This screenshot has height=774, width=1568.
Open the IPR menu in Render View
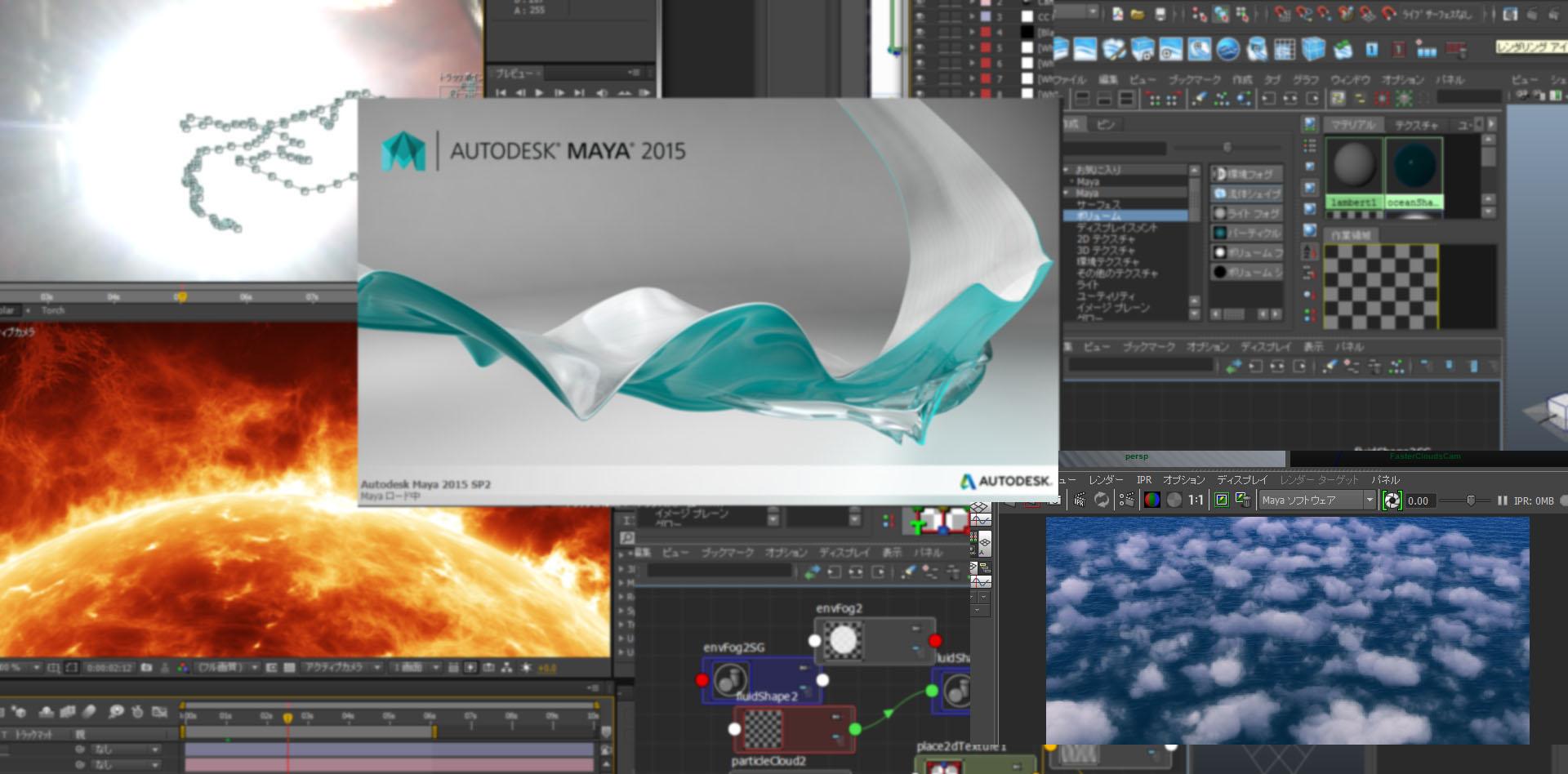1143,480
